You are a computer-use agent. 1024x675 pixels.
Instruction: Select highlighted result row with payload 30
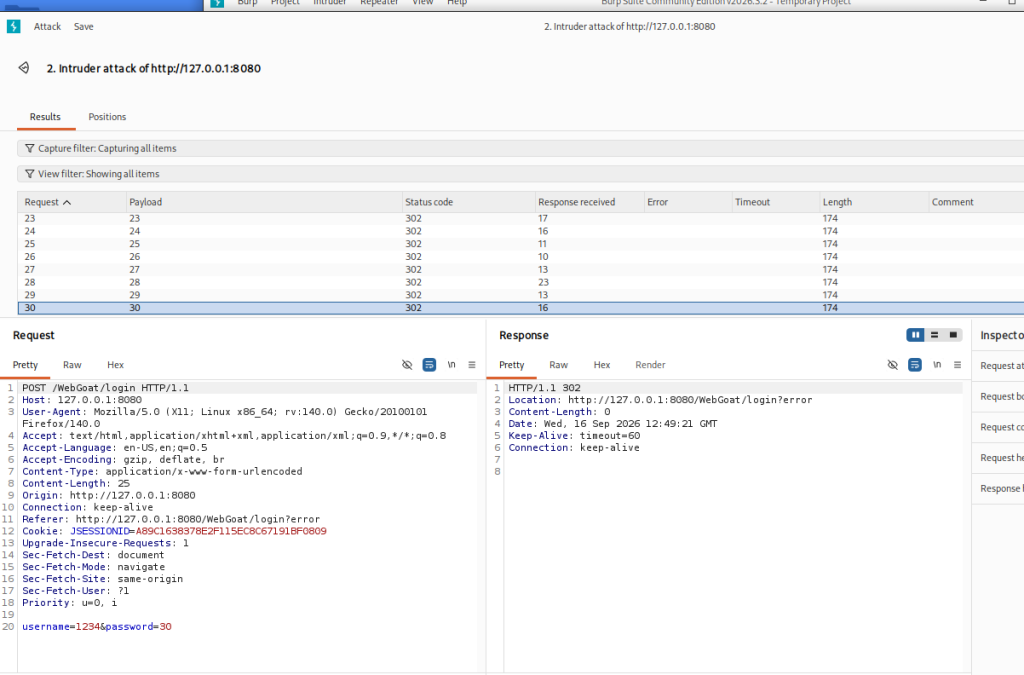(x=520, y=307)
